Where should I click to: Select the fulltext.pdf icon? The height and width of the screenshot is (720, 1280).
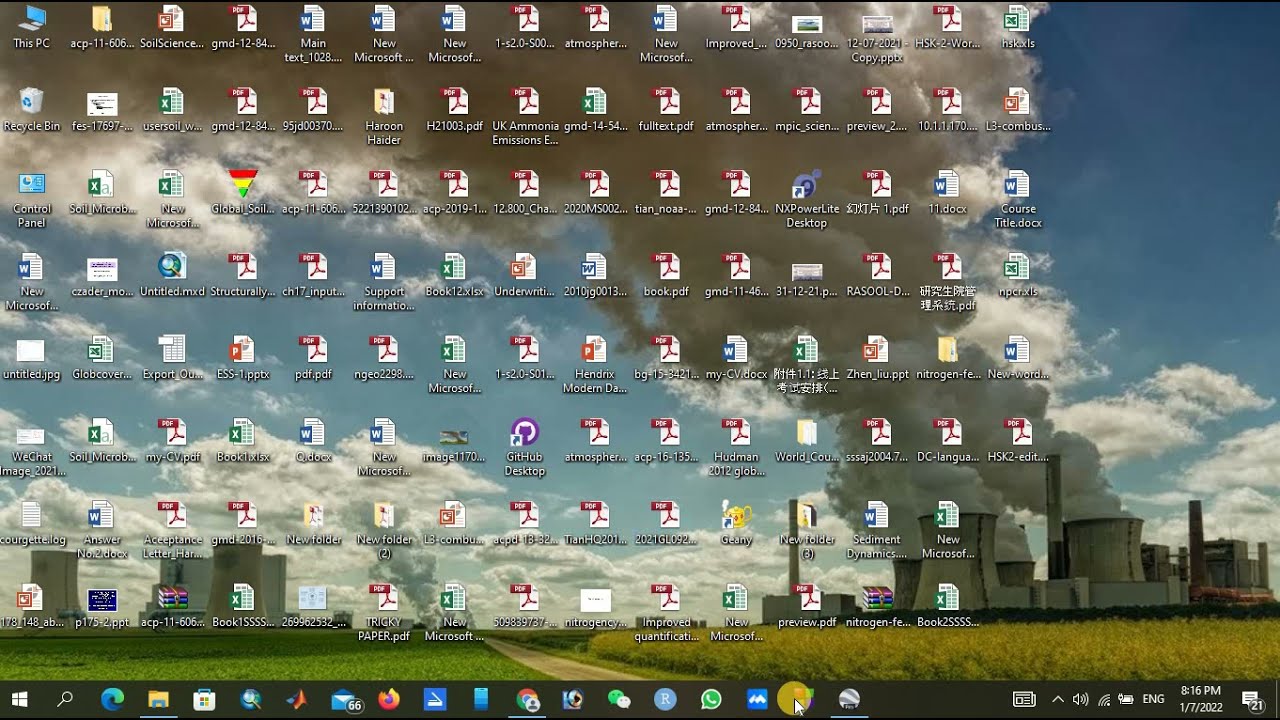pyautogui.click(x=666, y=110)
